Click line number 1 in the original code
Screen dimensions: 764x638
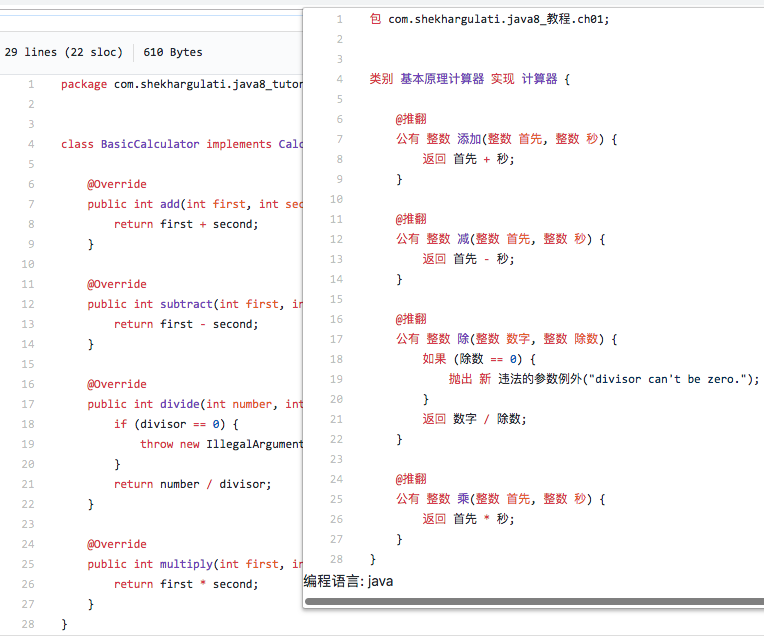tap(31, 84)
